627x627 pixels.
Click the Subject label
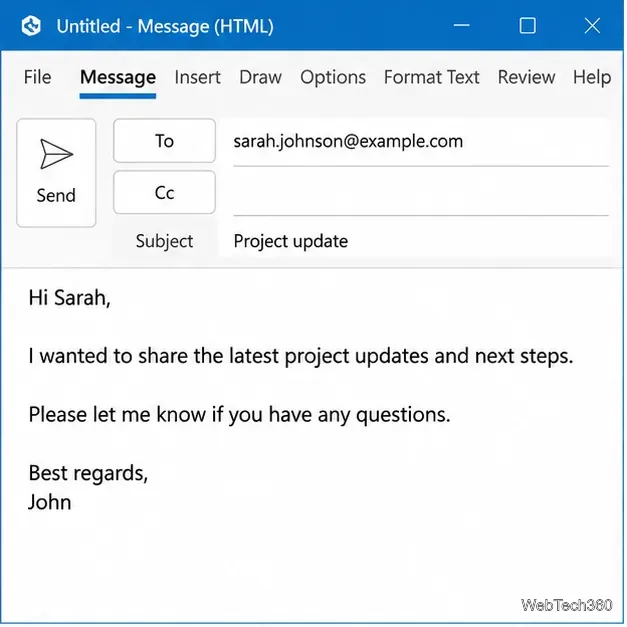[x=164, y=241]
